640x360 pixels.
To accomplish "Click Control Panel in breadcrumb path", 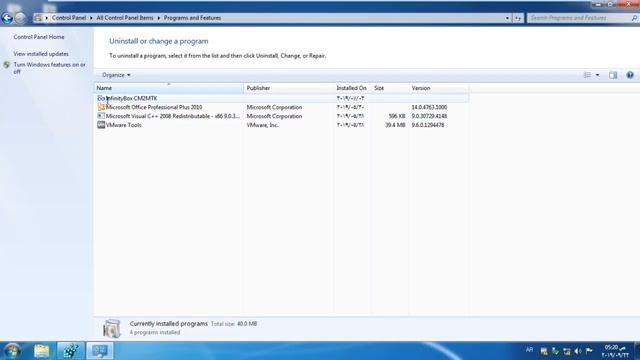I will point(69,18).
